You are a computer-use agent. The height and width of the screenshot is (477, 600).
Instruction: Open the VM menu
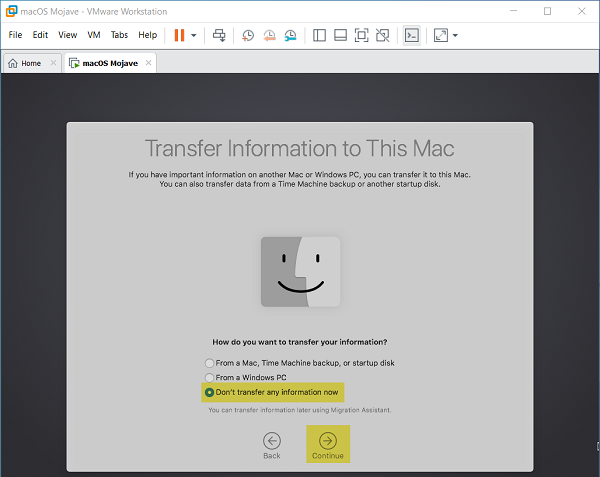(x=94, y=35)
